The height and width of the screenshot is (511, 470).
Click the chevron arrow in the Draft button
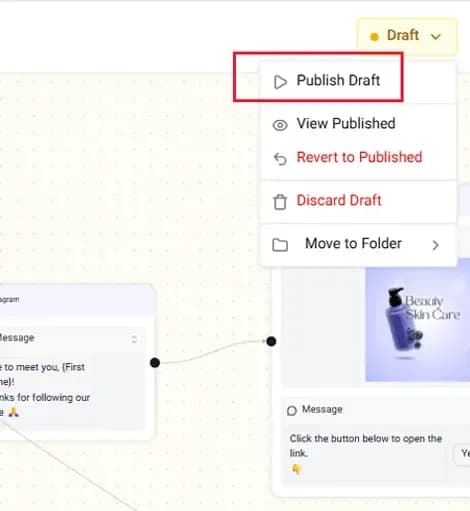coord(436,36)
